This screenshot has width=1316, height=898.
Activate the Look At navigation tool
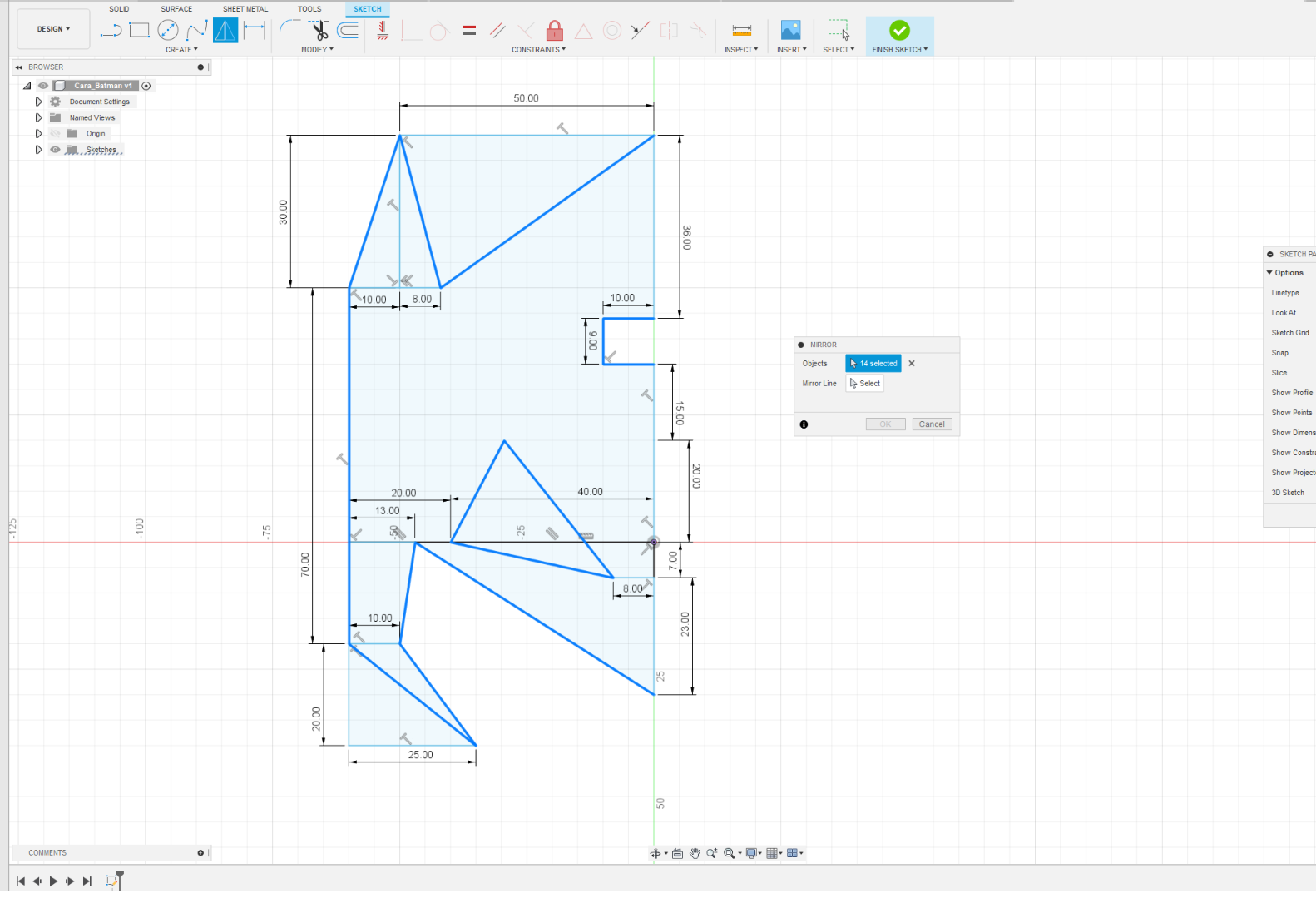(x=677, y=853)
